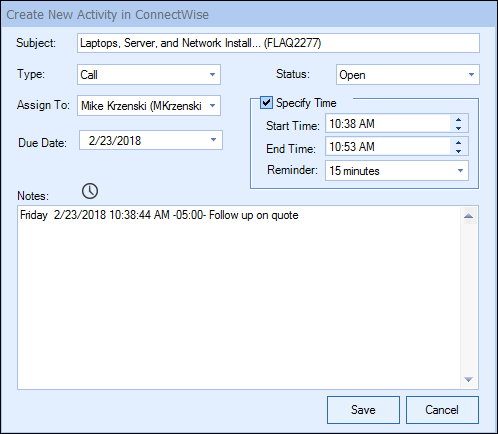The image size is (498, 434).
Task: Open the Due Date calendar picker
Action: (x=213, y=140)
